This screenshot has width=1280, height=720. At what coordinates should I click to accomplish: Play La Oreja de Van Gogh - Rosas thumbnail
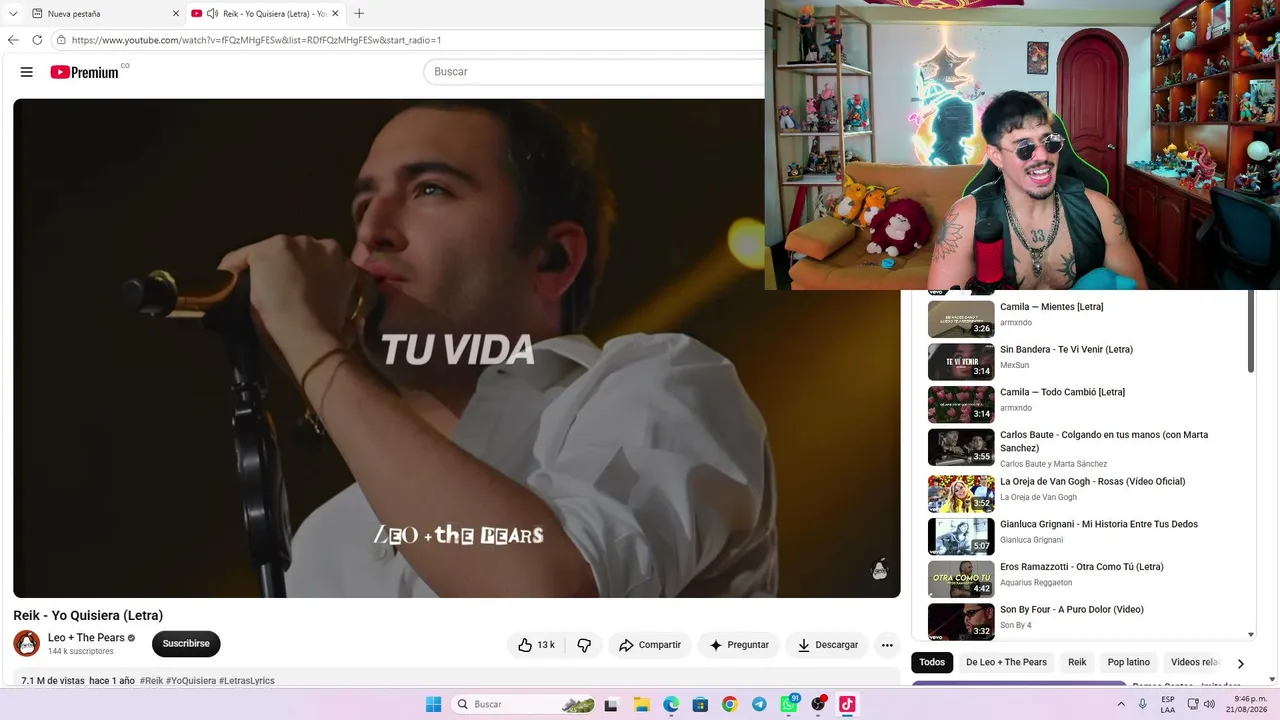pos(961,494)
